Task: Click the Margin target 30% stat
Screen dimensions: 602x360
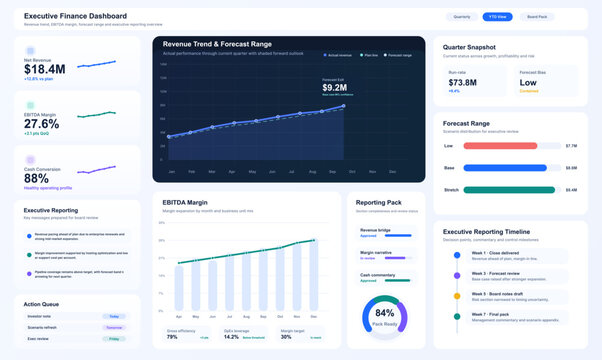Action: coord(301,334)
